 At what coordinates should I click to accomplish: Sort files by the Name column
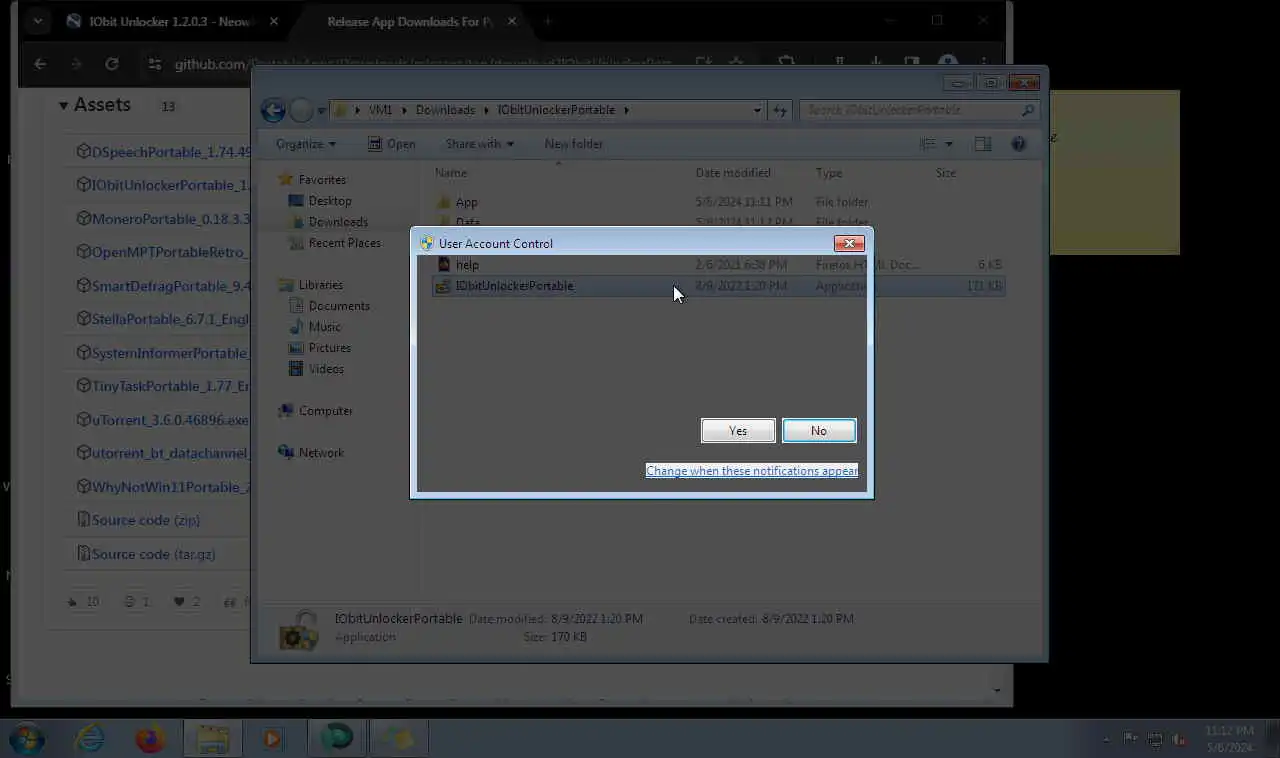[x=451, y=173]
